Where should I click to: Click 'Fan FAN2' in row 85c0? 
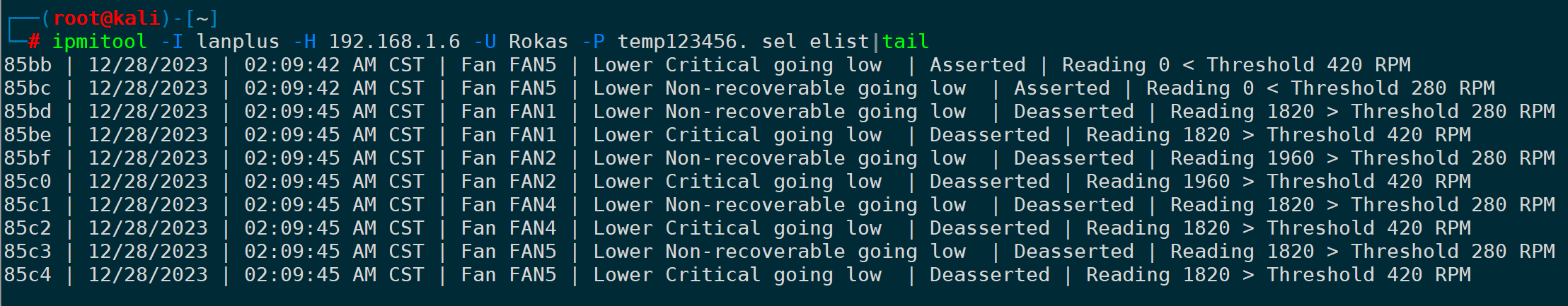(509, 182)
